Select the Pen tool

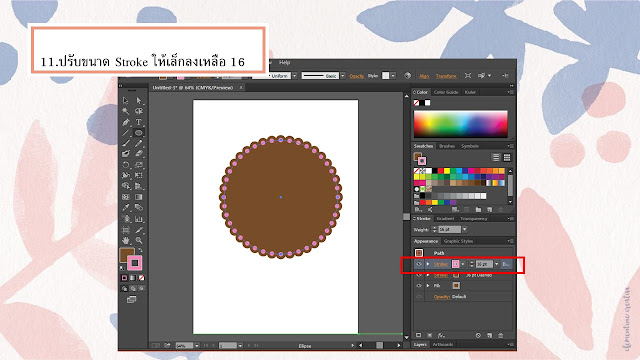[126, 122]
